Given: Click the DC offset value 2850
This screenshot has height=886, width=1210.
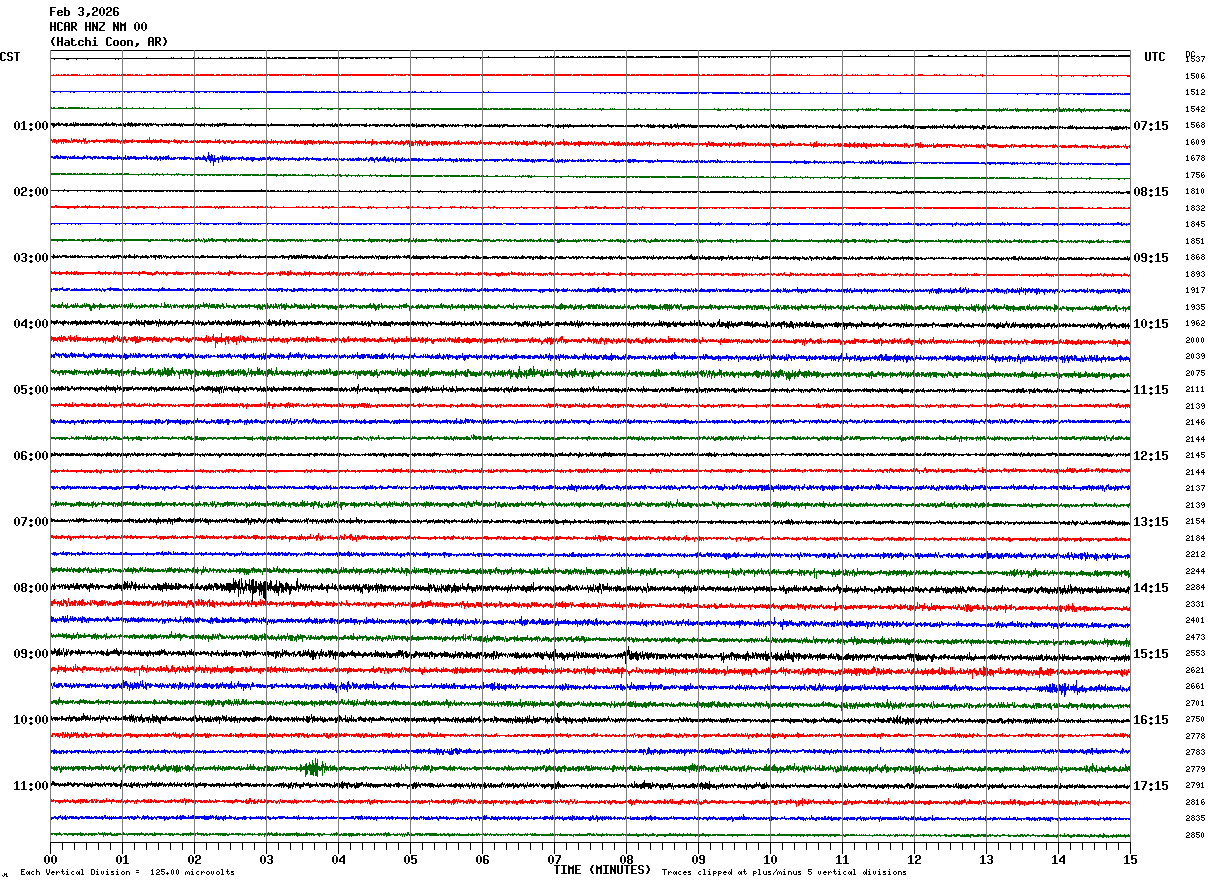Looking at the screenshot, I should coord(1195,835).
